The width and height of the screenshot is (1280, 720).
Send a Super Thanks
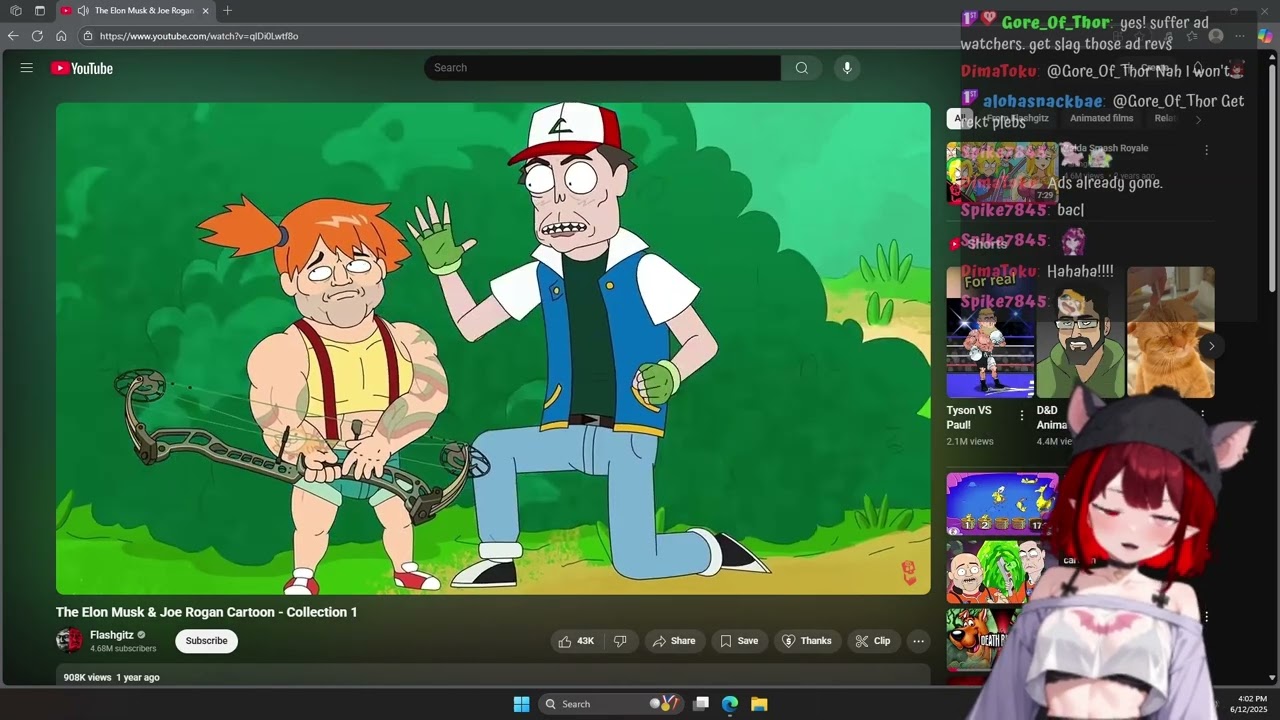pyautogui.click(x=807, y=641)
